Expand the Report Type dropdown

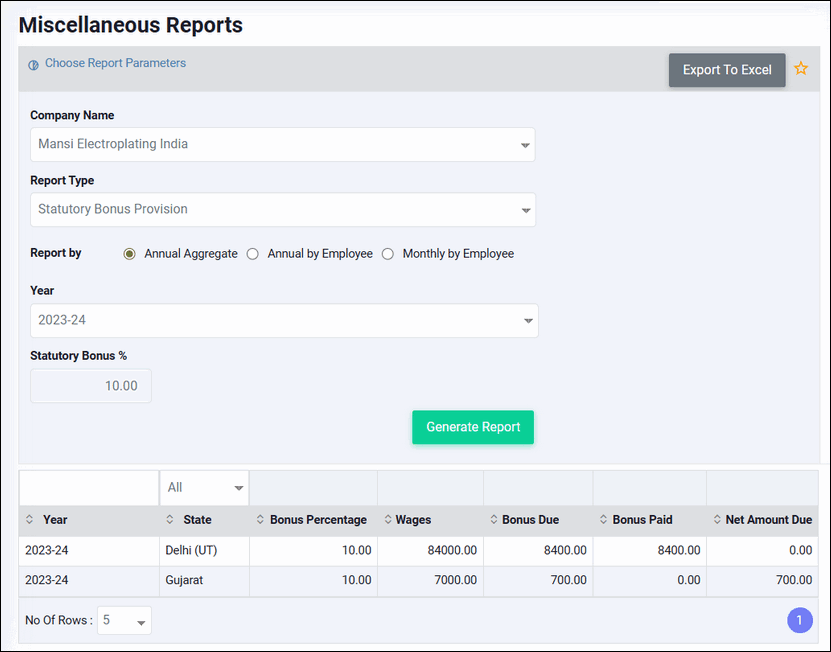point(282,210)
